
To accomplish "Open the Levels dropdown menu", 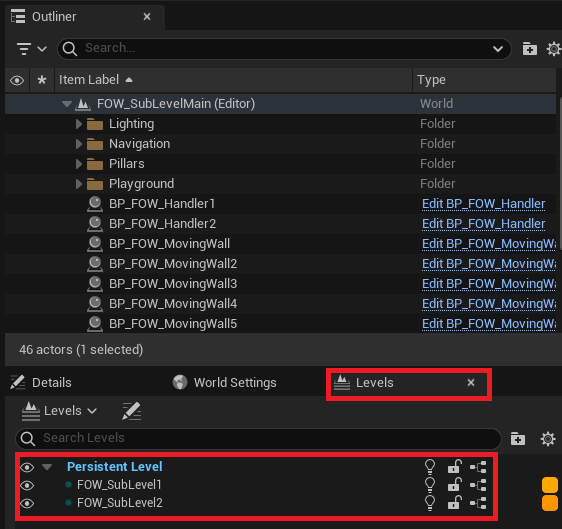I will pos(59,411).
